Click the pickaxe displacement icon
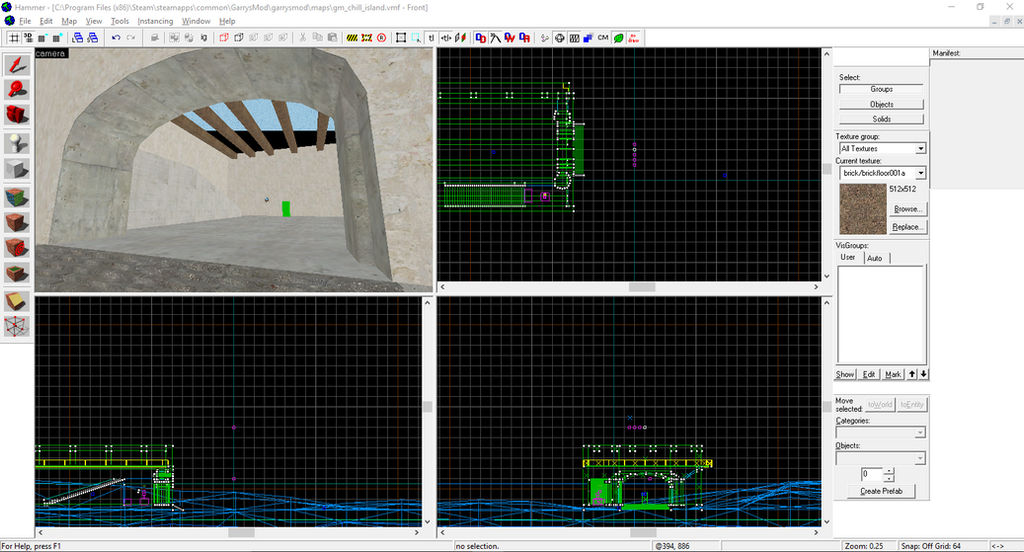Viewport: 1024px width, 552px height. tap(495, 38)
